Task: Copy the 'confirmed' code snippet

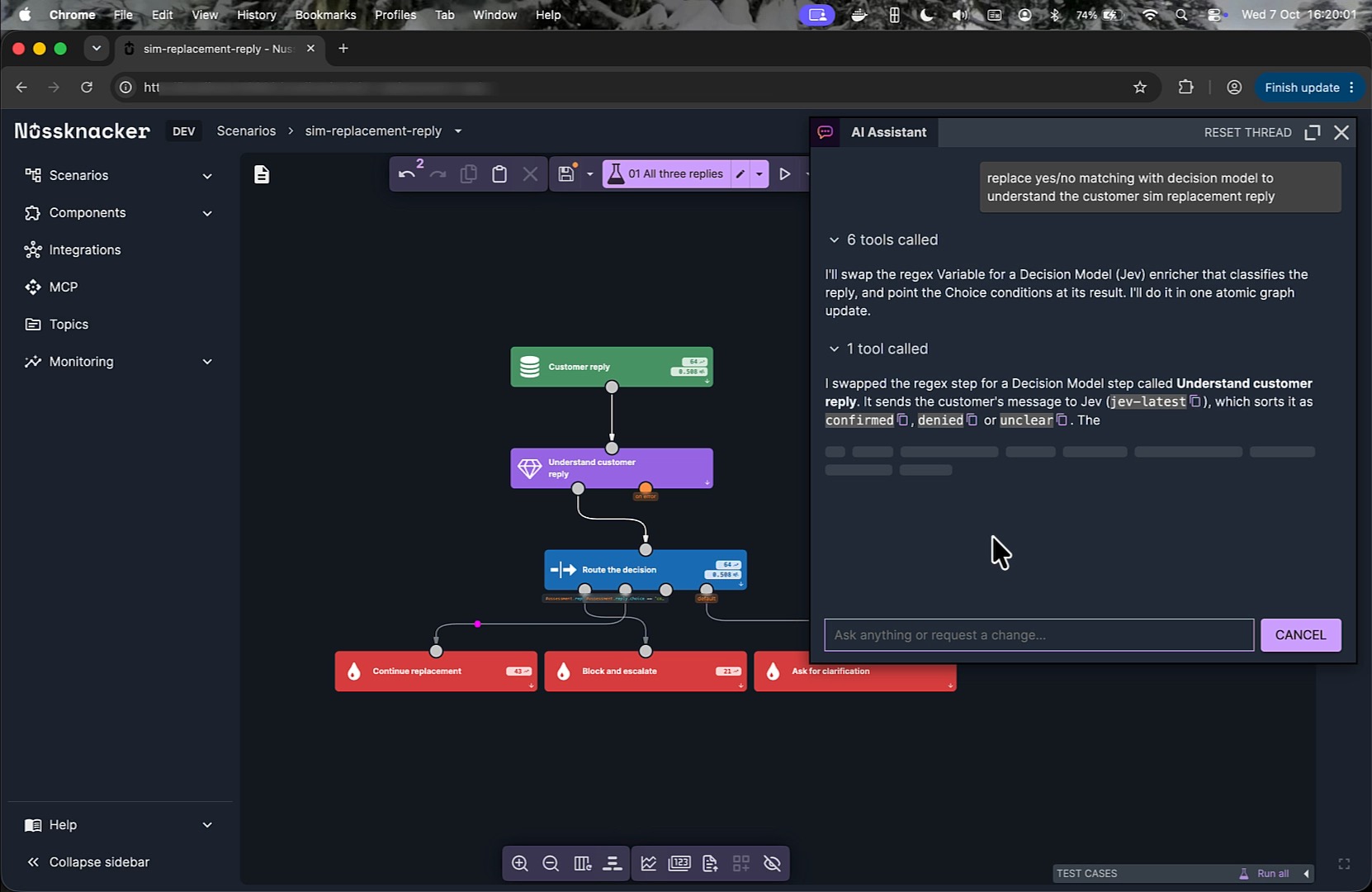Action: [x=902, y=420]
